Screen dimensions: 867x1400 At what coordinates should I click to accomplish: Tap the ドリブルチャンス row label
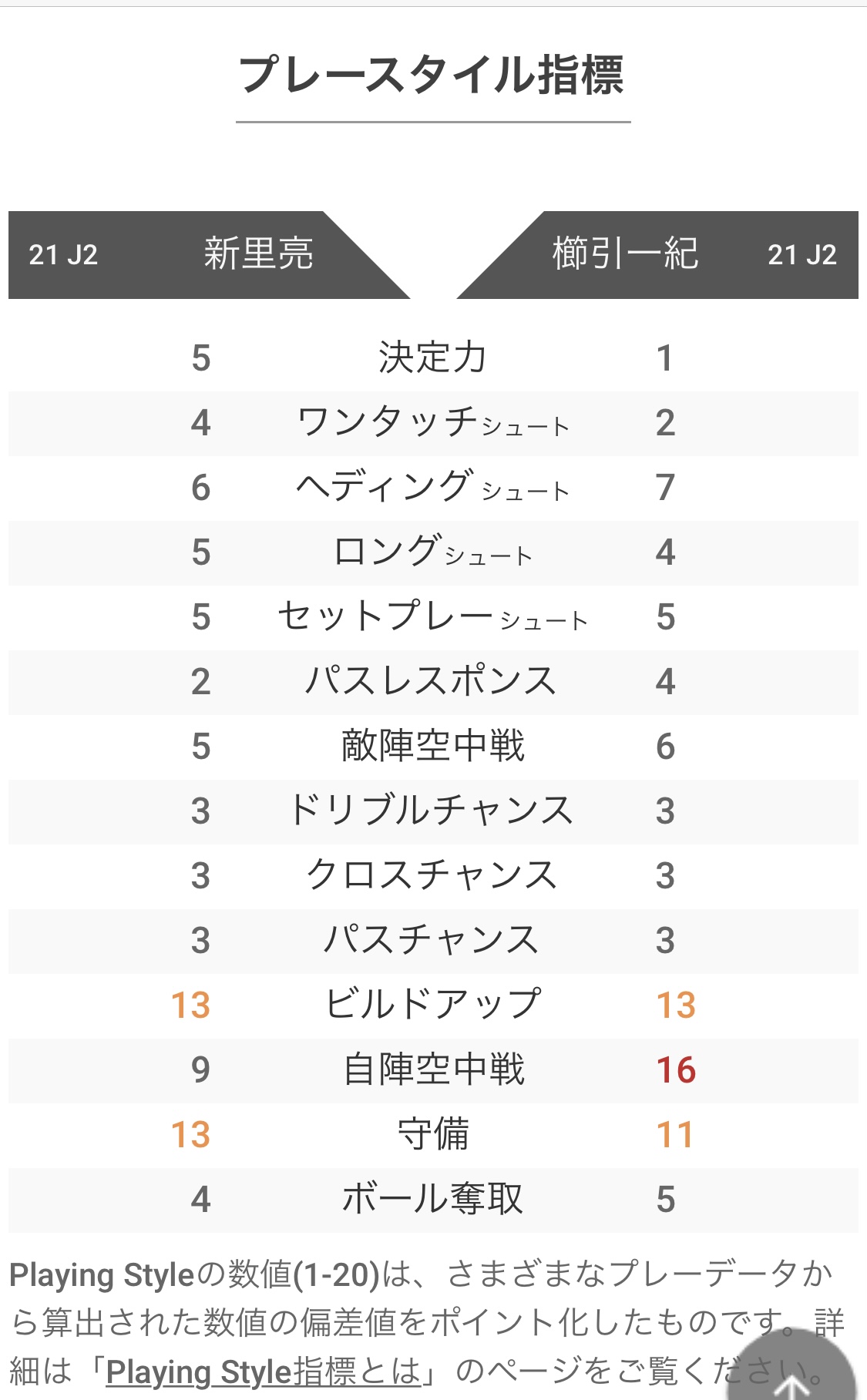(432, 811)
